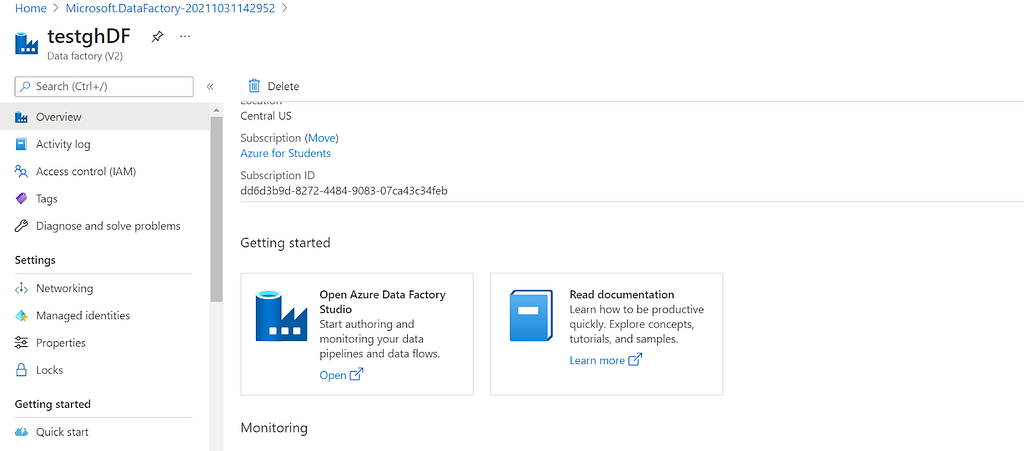Screen dimensions: 1024x451
Task: Click the Delete trash can icon
Action: point(254,86)
